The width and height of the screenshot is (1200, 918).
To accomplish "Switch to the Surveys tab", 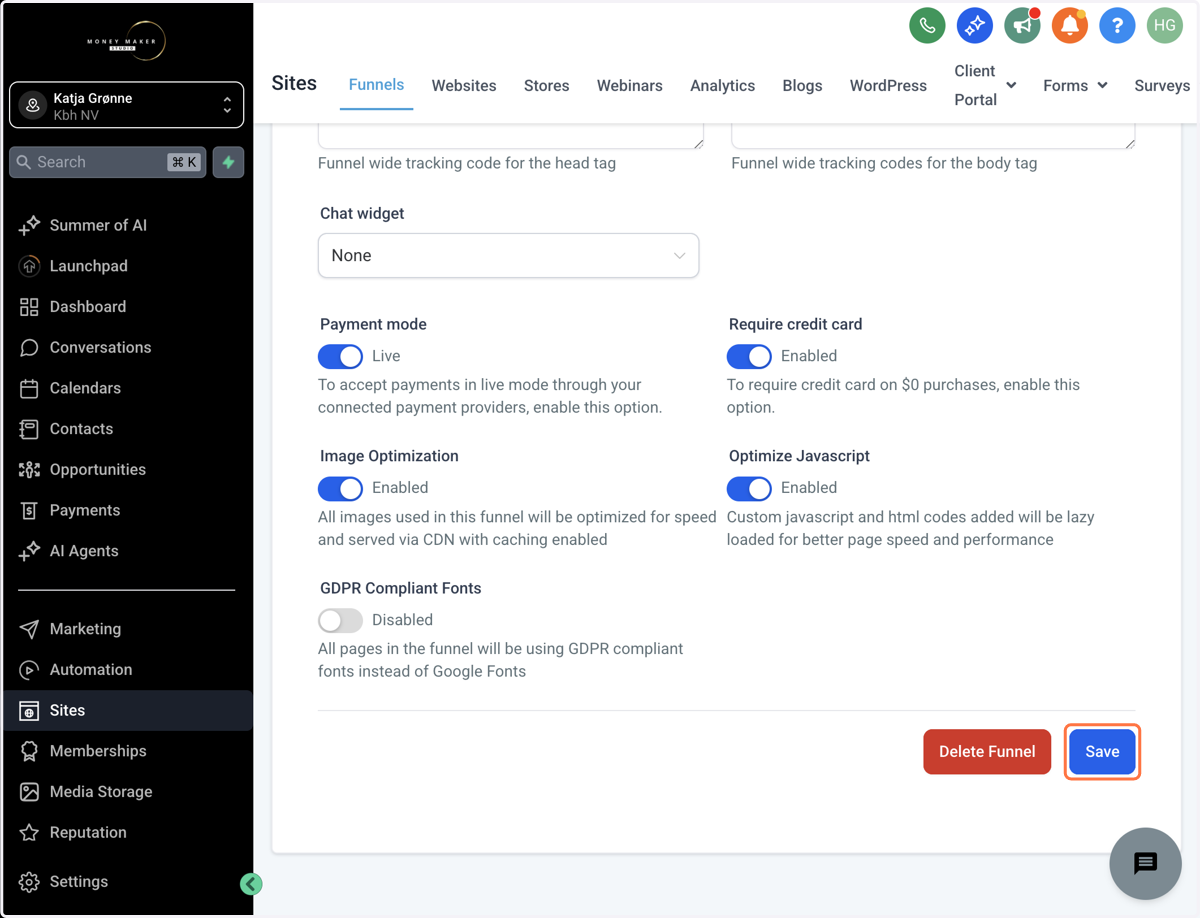I will coord(1162,86).
